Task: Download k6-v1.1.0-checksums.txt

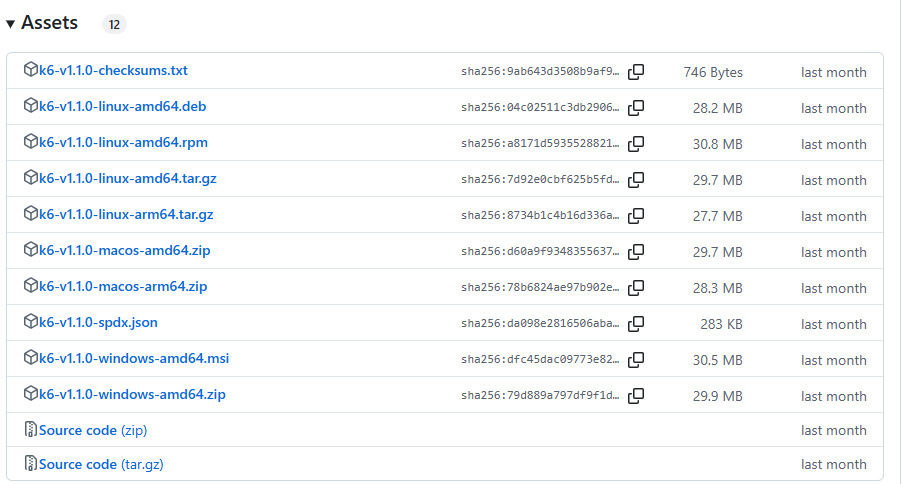Action: click(x=113, y=71)
